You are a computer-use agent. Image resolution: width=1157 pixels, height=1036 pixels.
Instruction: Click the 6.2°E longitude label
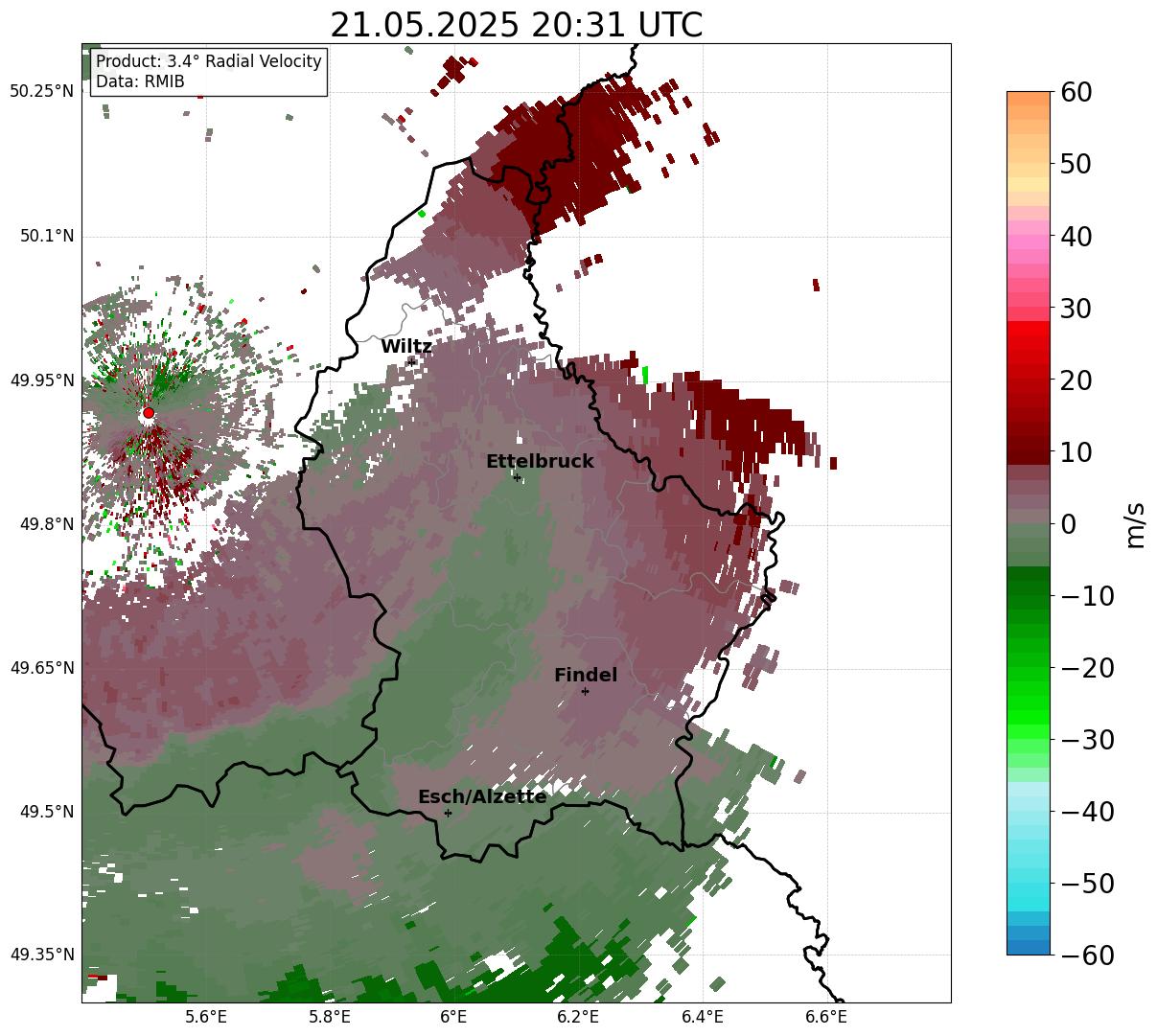click(578, 1016)
